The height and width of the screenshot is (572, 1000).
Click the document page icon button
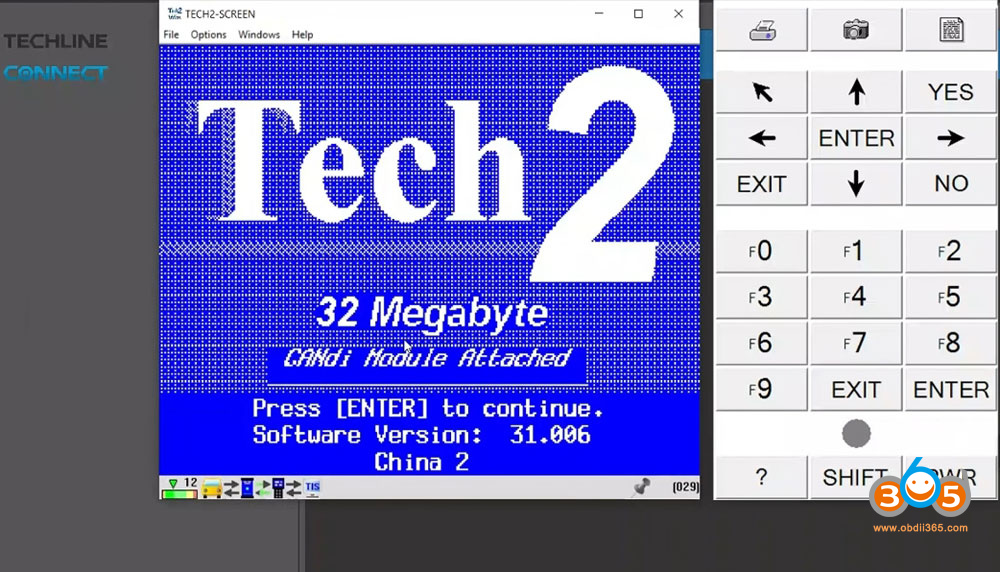pos(950,31)
